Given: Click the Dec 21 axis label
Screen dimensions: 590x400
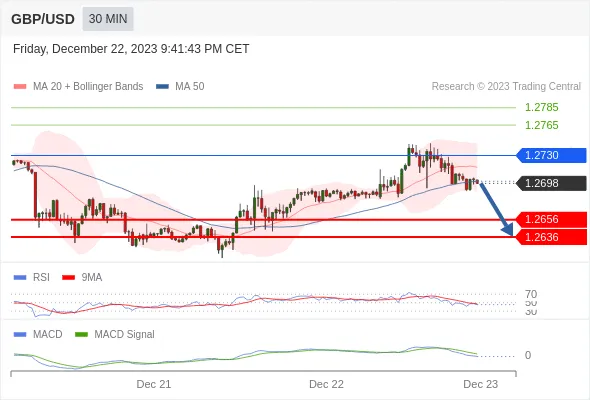Looking at the screenshot, I should pos(154,384).
